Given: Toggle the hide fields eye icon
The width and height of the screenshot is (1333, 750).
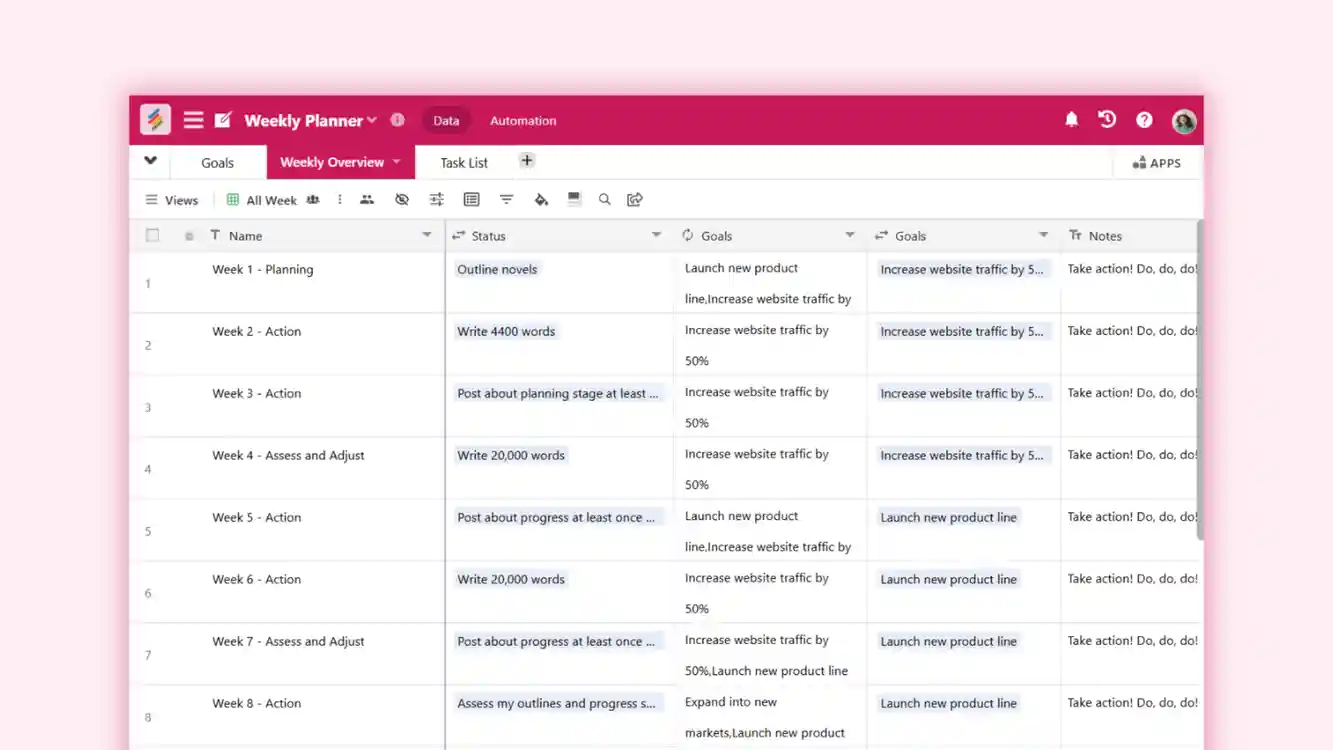Looking at the screenshot, I should click(x=402, y=199).
